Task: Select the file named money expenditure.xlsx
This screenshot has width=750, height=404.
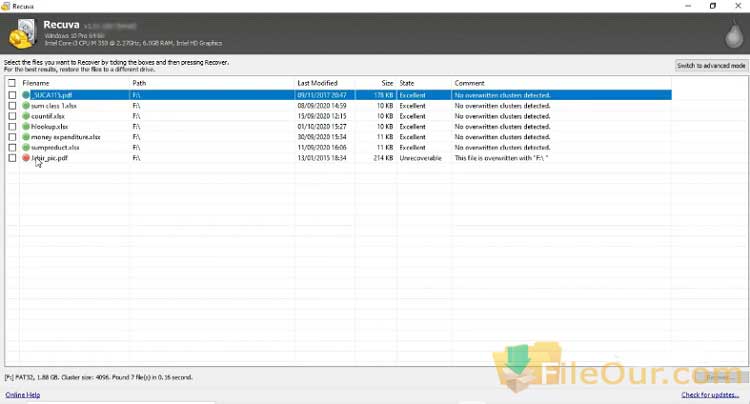Action: (x=66, y=137)
